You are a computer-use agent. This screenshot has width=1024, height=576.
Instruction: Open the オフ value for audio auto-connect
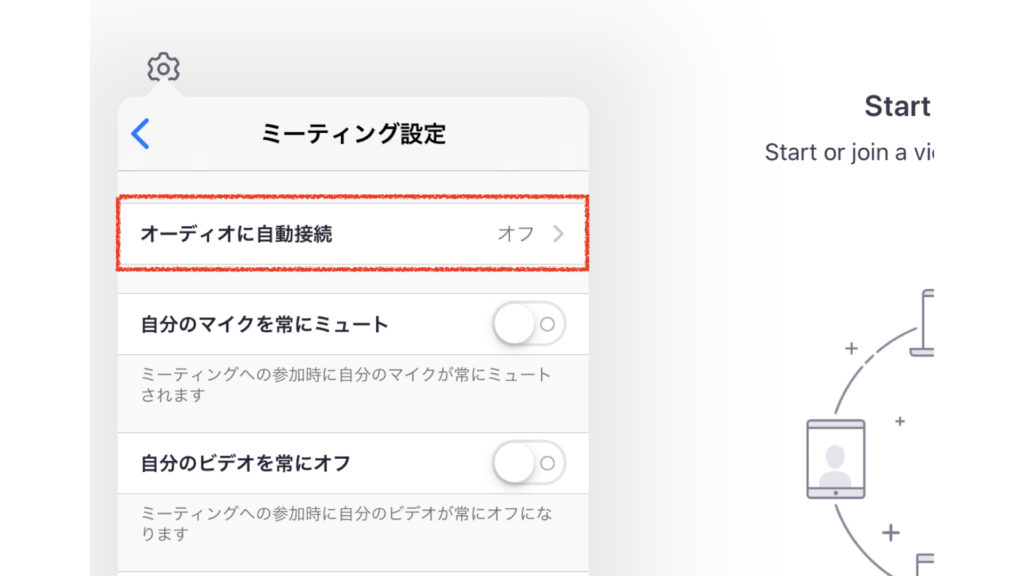[x=516, y=234]
